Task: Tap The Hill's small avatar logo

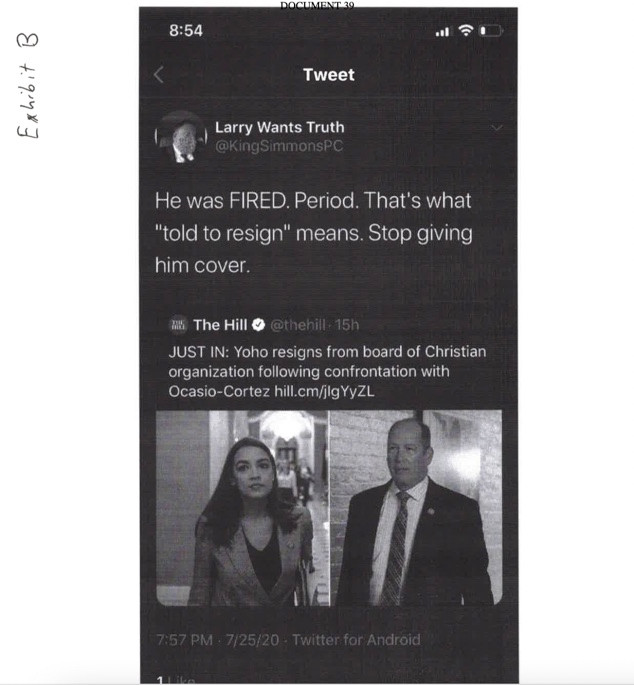Action: coord(178,325)
